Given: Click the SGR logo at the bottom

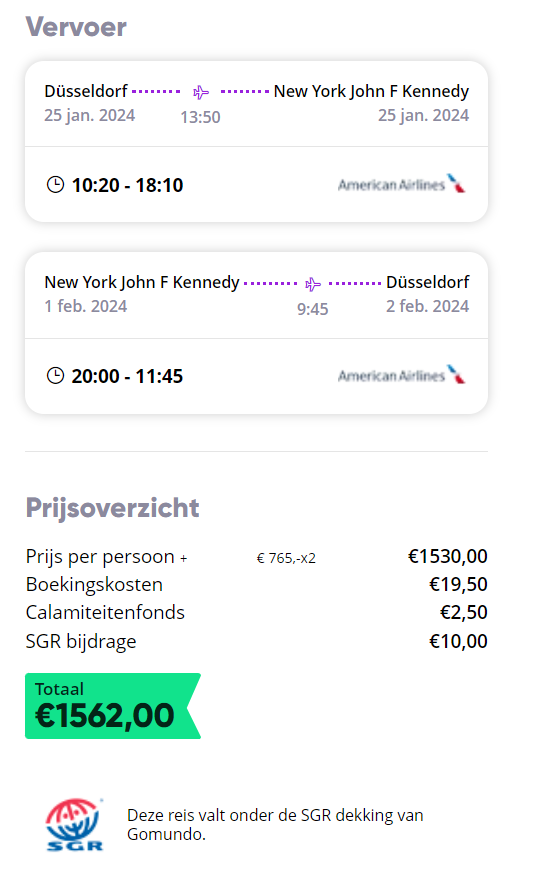Looking at the screenshot, I should click(x=75, y=825).
